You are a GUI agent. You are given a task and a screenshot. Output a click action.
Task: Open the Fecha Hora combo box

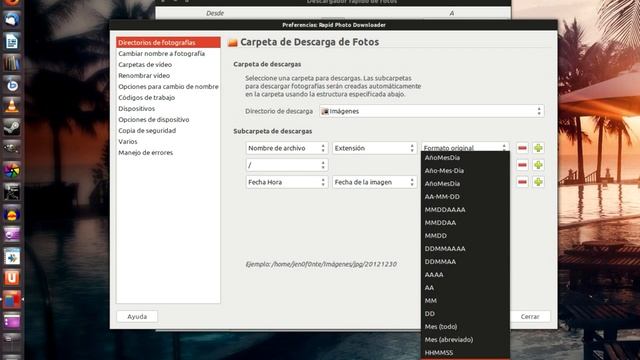pyautogui.click(x=286, y=182)
